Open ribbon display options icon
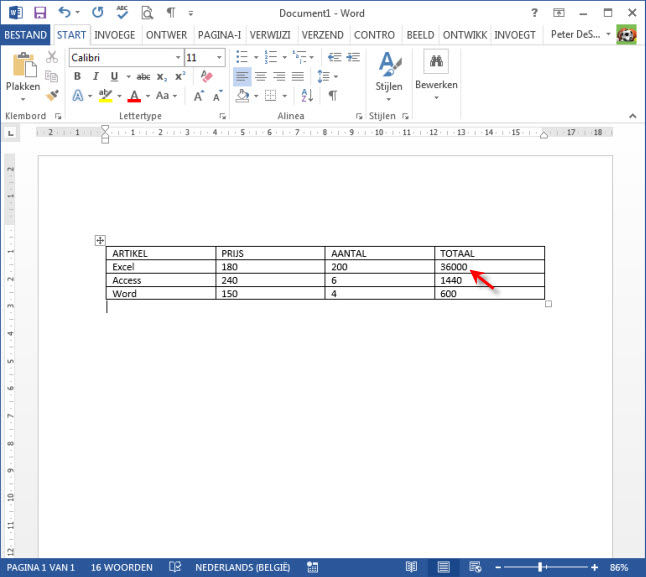646x577 pixels. point(559,13)
